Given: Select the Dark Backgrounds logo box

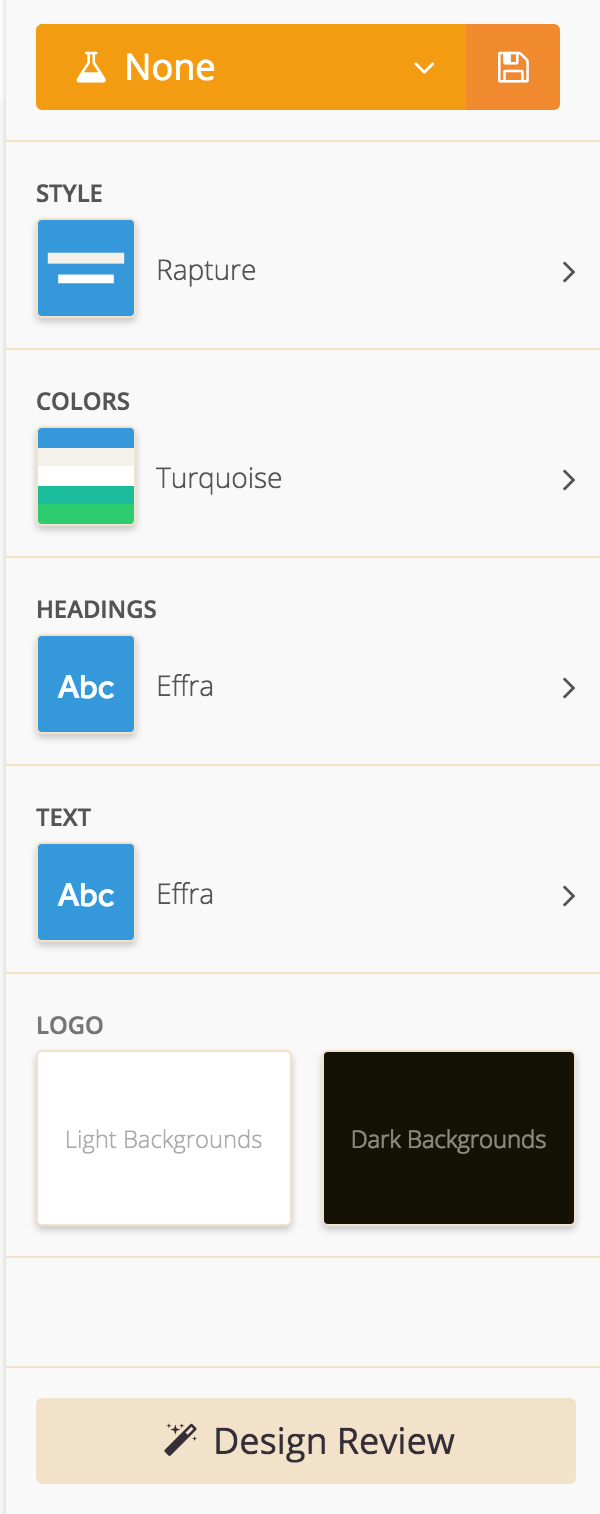Looking at the screenshot, I should pos(449,1138).
